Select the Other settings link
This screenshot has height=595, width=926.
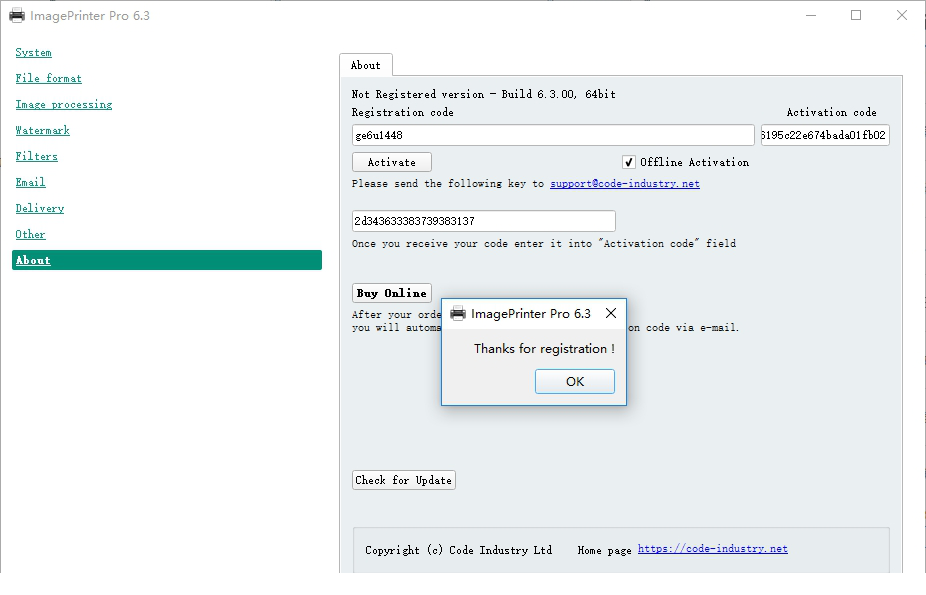[x=30, y=234]
